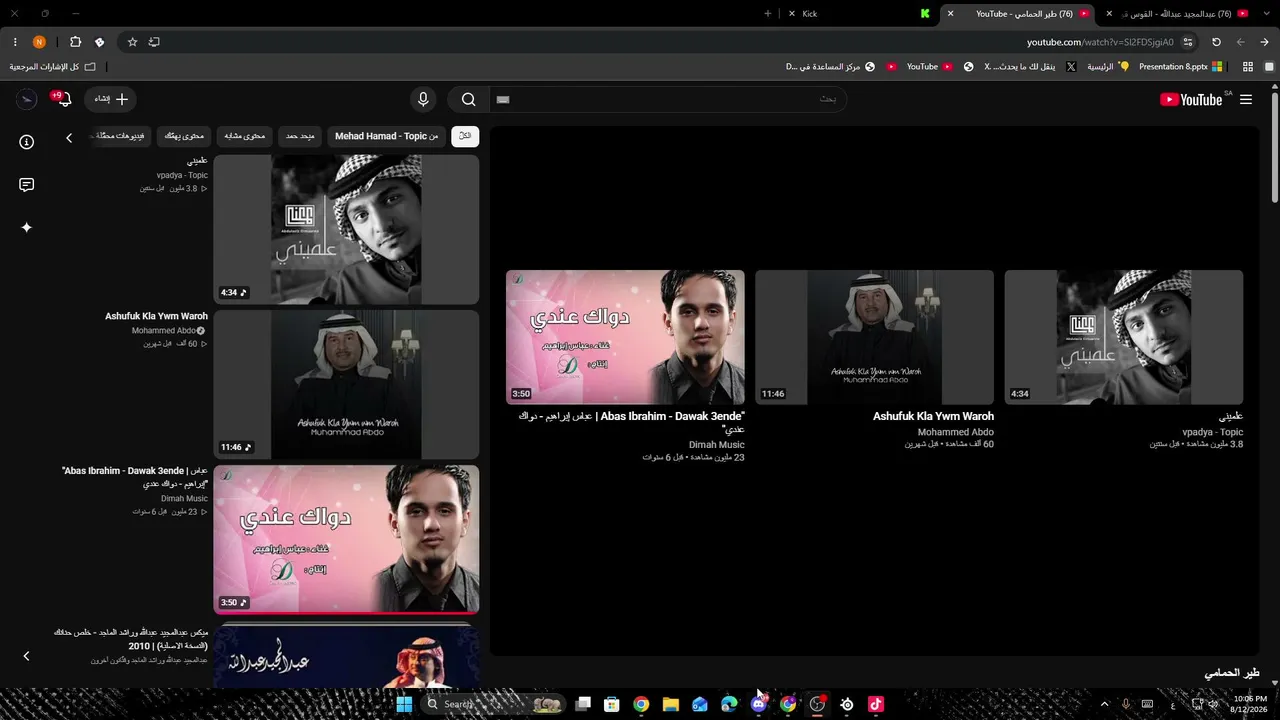The width and height of the screenshot is (1280, 720).
Task: Open 'مركز المساعدة' bookmark
Action: coord(831,67)
